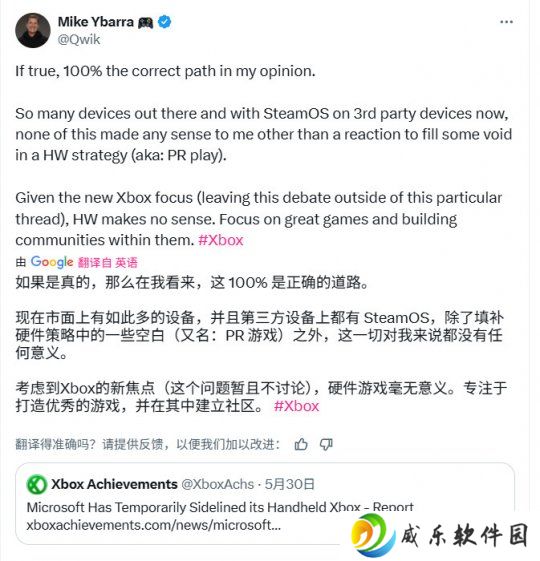Give thumbs up to the translation
The height and width of the screenshot is (561, 540).
tap(301, 444)
